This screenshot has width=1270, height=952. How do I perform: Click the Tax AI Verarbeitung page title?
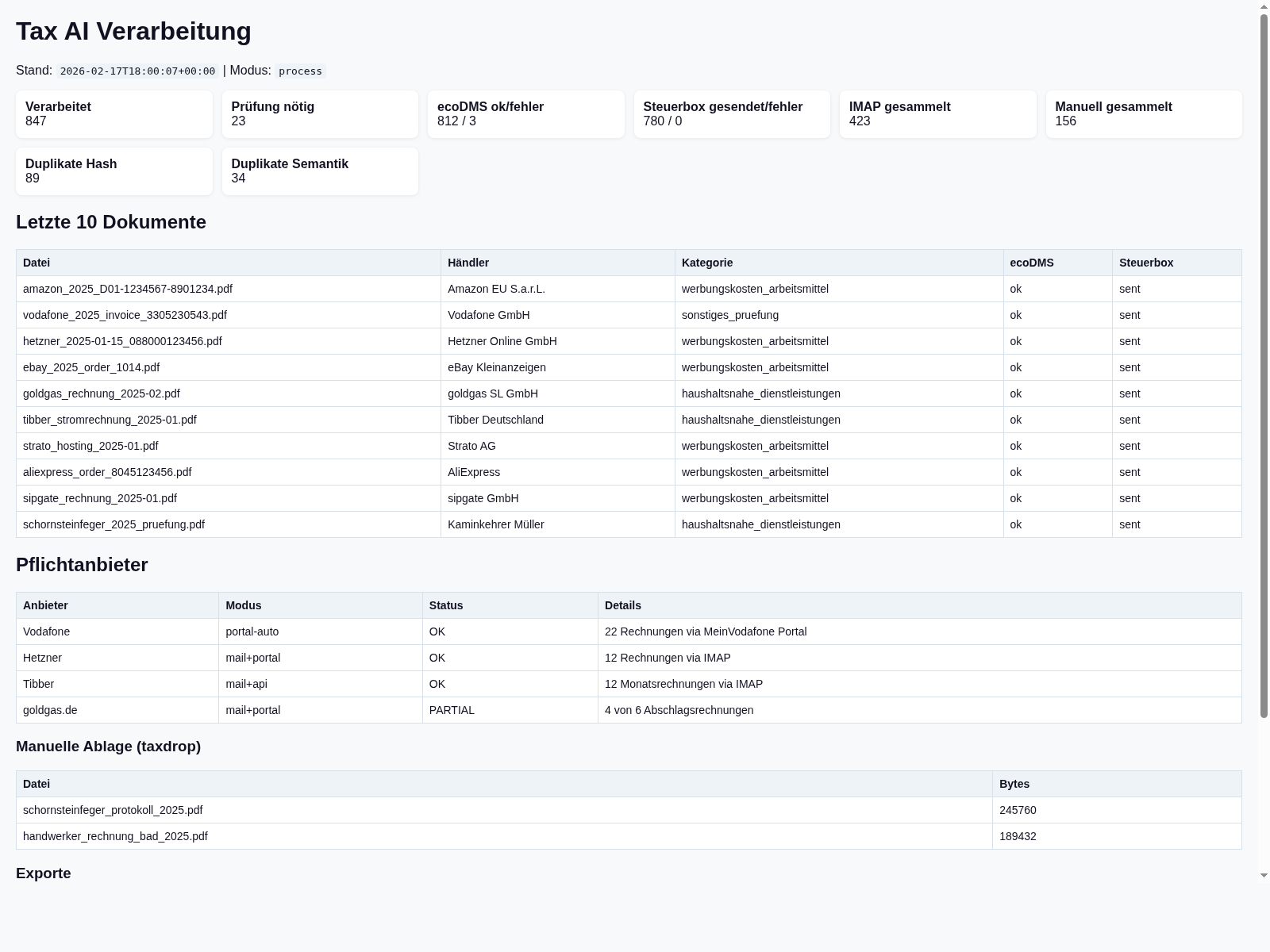click(x=133, y=31)
